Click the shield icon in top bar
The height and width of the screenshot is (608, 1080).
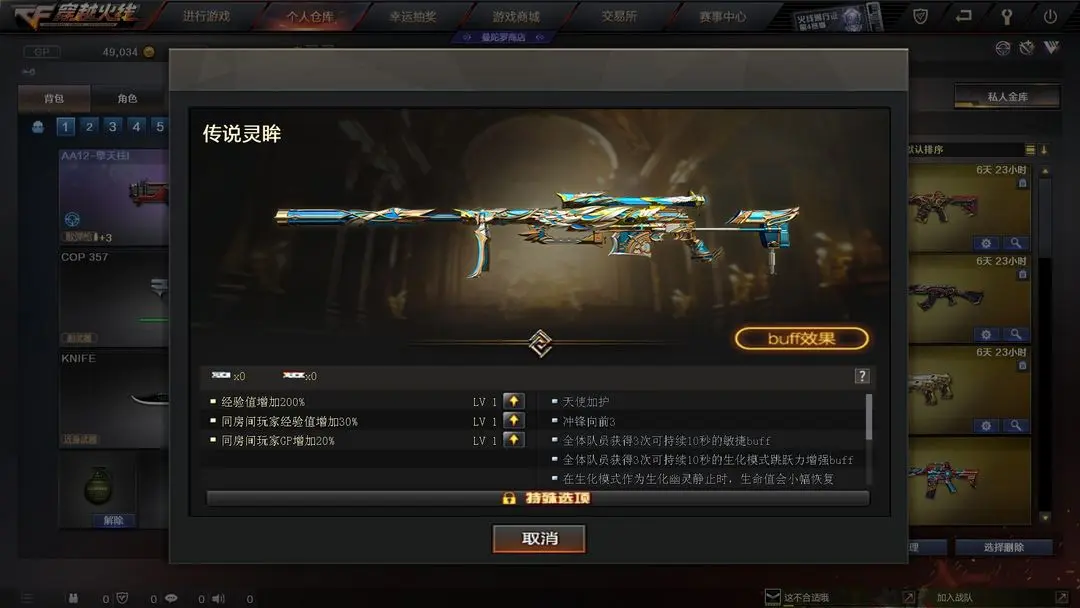(x=920, y=16)
